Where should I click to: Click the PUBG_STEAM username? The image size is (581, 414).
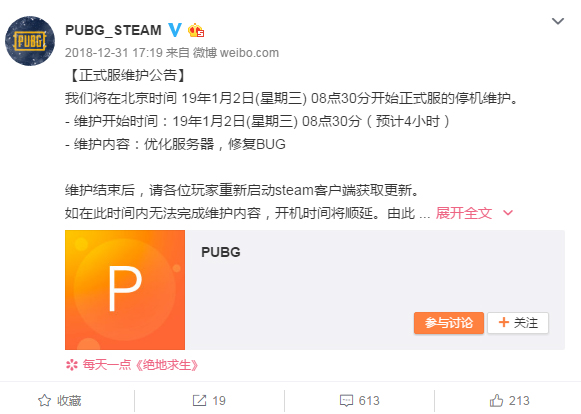113,30
